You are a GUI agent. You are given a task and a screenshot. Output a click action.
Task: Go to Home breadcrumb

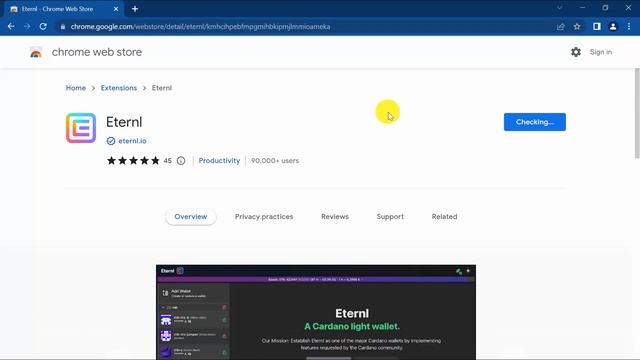[76, 88]
